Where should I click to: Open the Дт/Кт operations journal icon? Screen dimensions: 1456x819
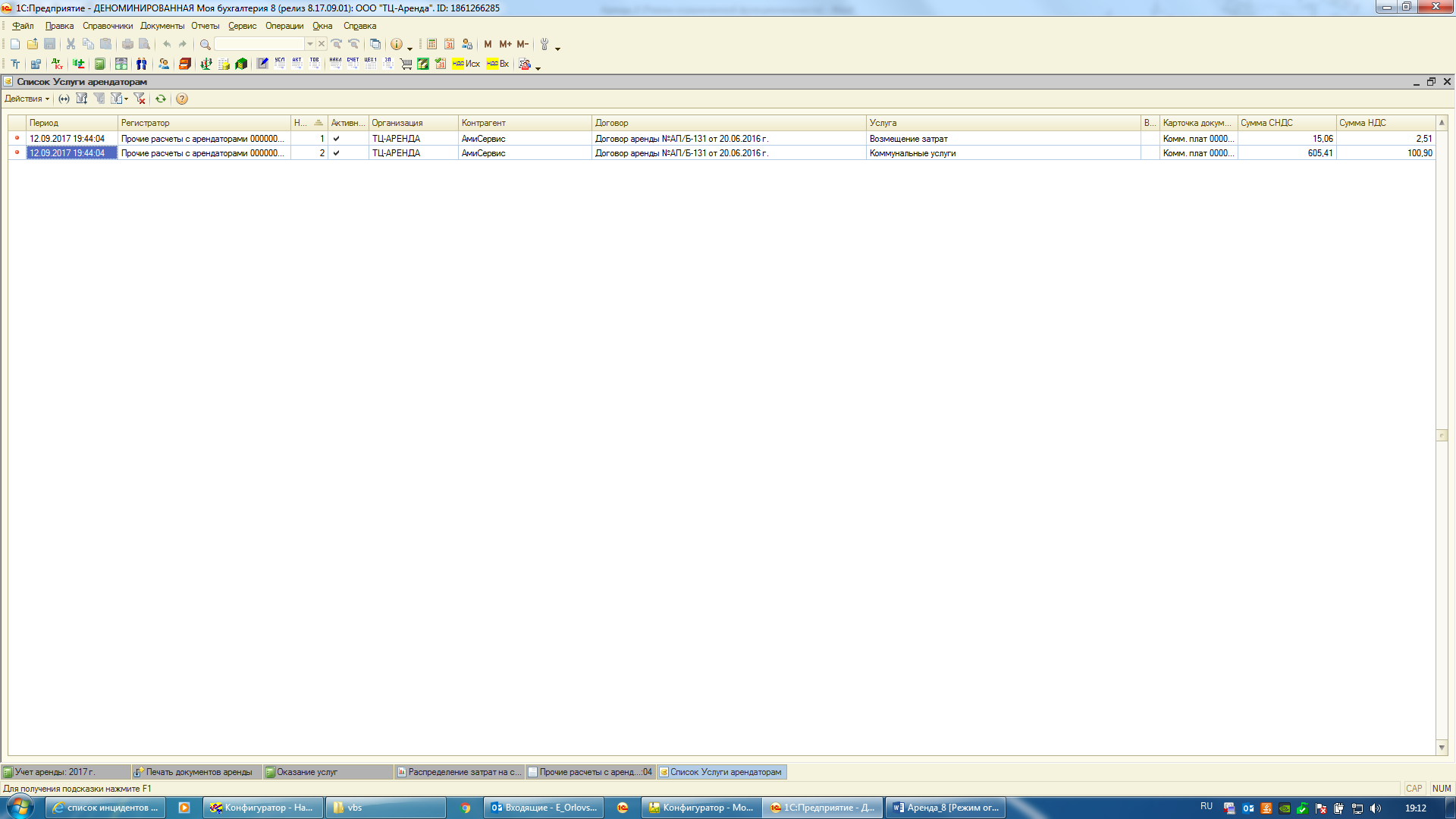(x=58, y=64)
